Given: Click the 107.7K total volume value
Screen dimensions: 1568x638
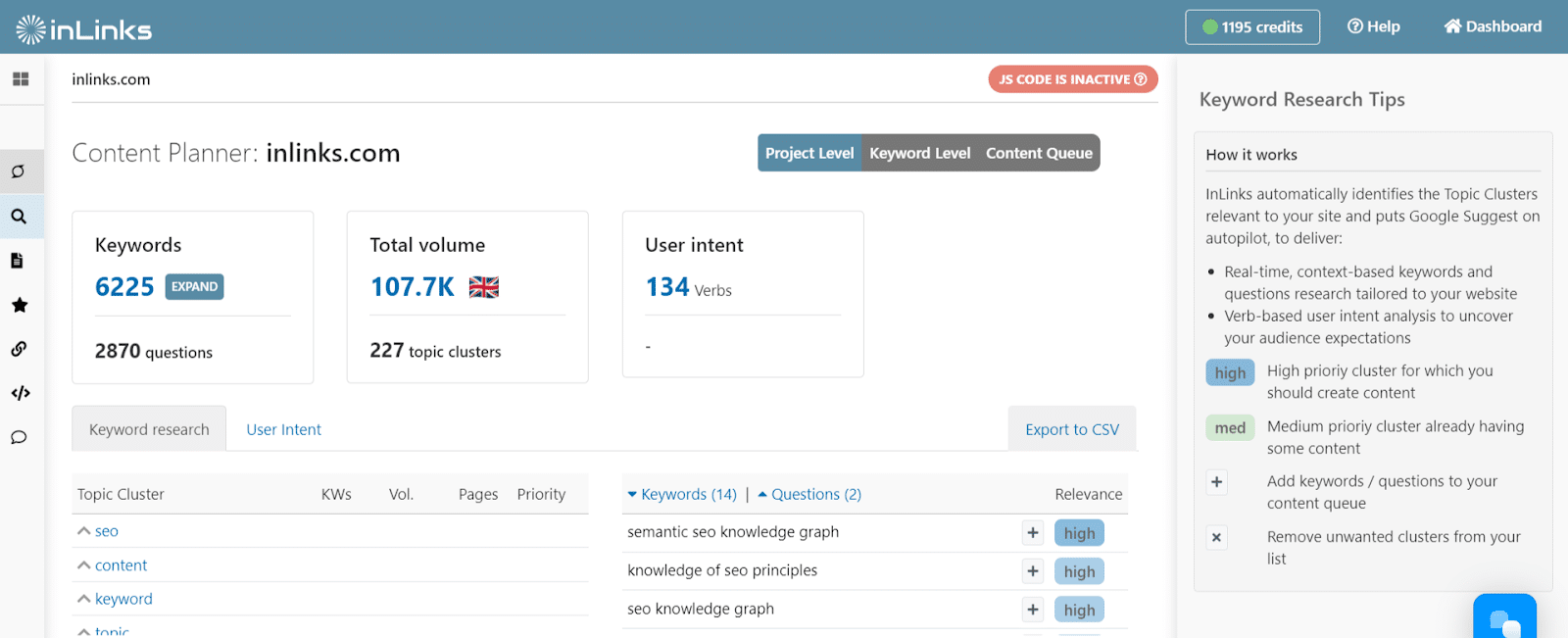Looking at the screenshot, I should 413,287.
